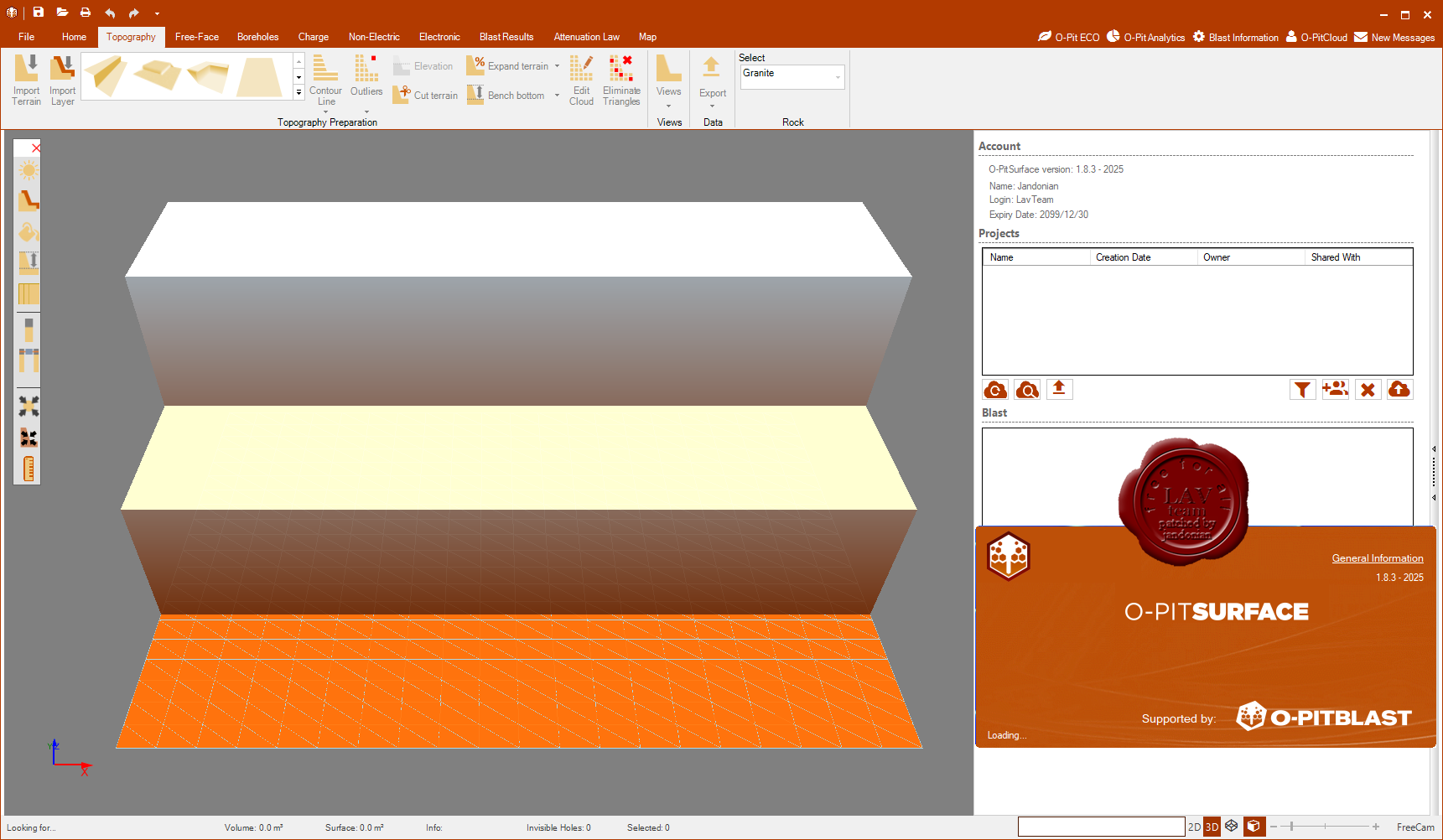Click the Export data button
This screenshot has width=1443, height=840.
pos(713,77)
